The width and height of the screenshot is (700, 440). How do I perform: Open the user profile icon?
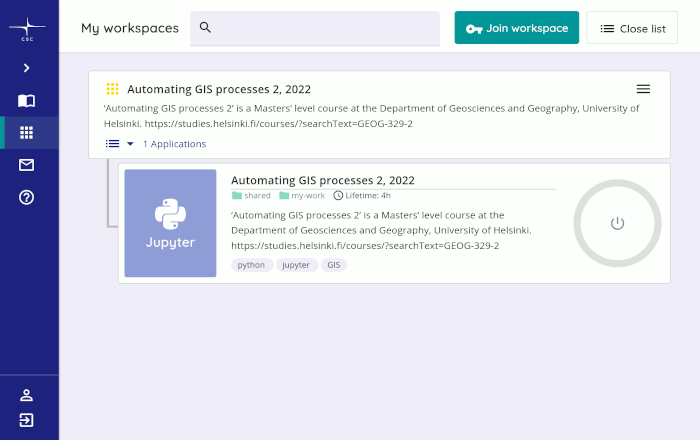pyautogui.click(x=26, y=395)
